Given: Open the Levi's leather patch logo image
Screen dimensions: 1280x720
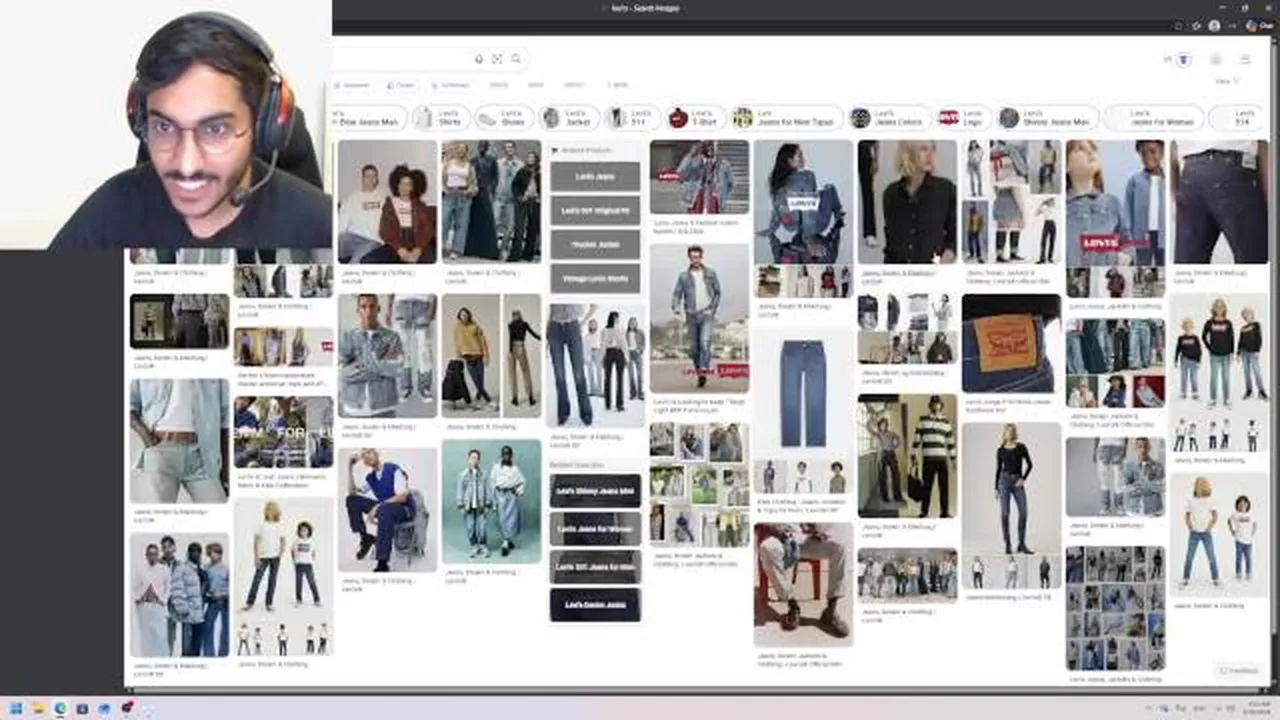Looking at the screenshot, I should point(1011,343).
